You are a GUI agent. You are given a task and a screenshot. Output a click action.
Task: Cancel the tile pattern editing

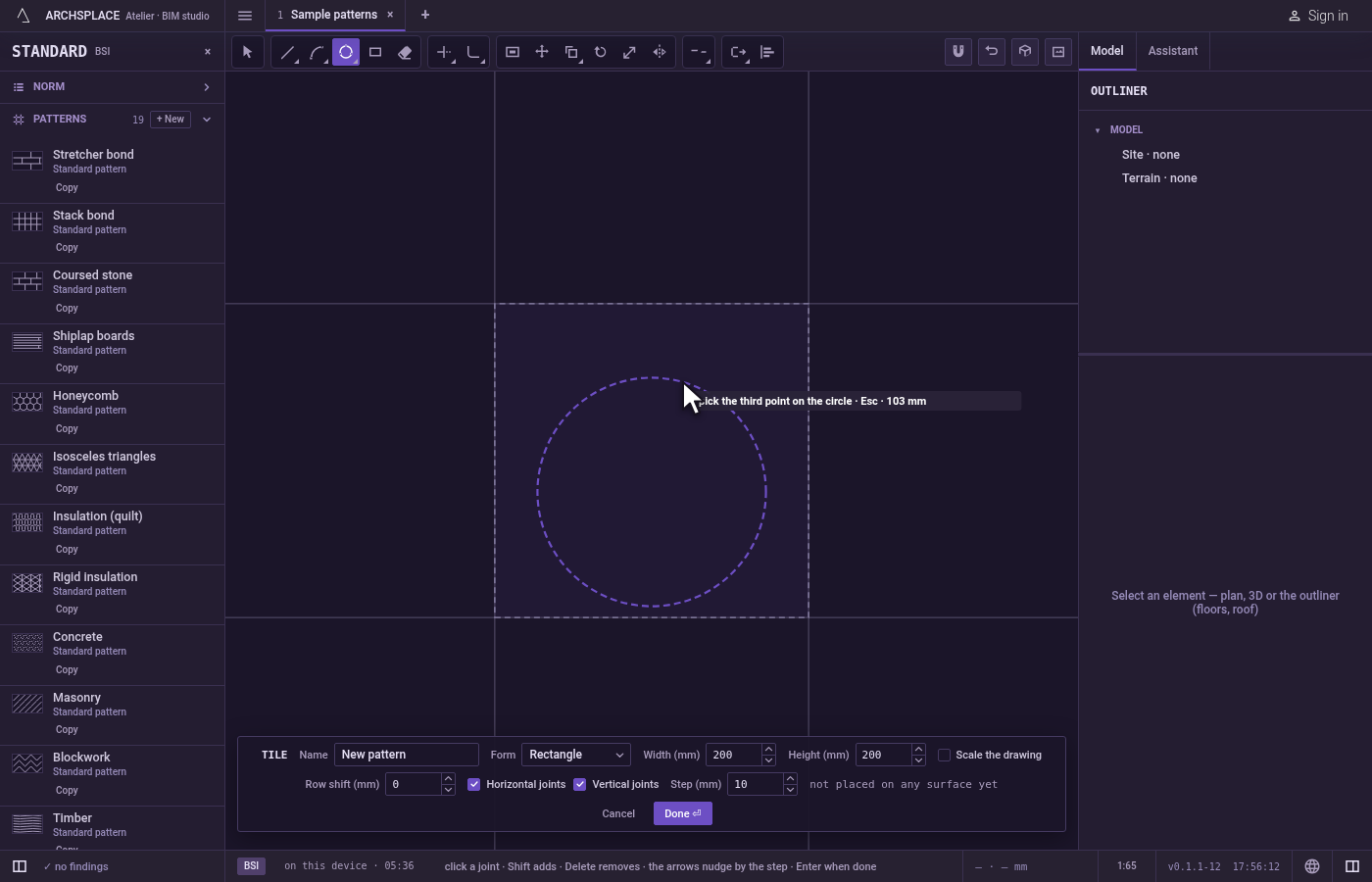pyautogui.click(x=618, y=813)
